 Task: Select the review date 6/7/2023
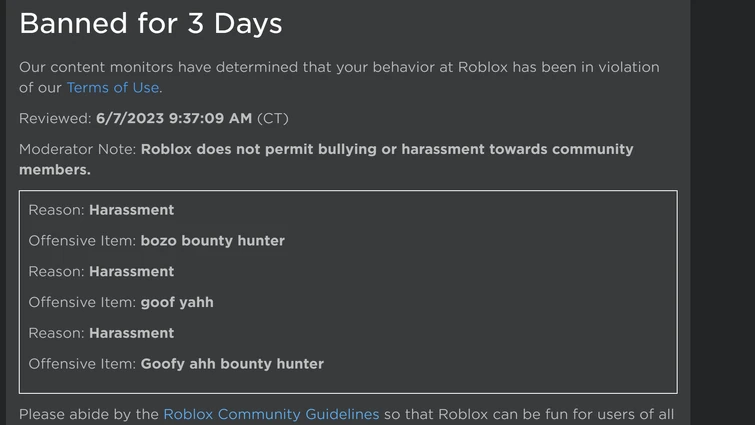[129, 118]
